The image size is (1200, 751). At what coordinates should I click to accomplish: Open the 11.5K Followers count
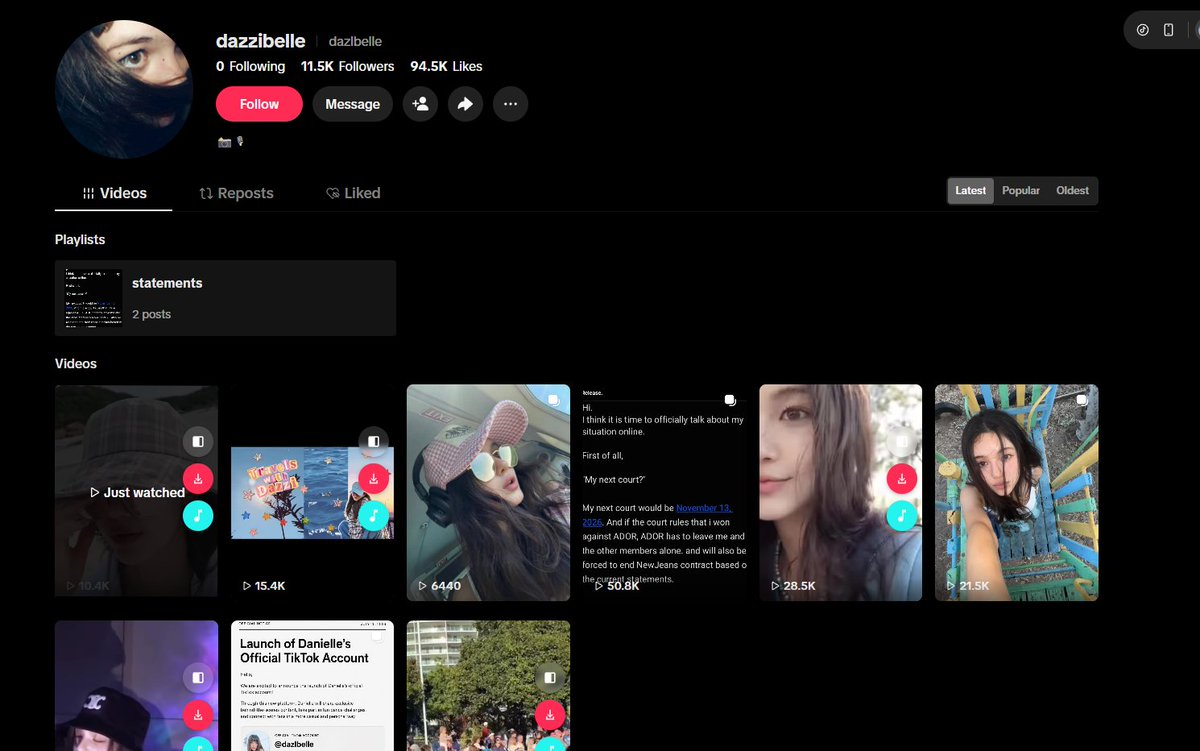coord(347,66)
